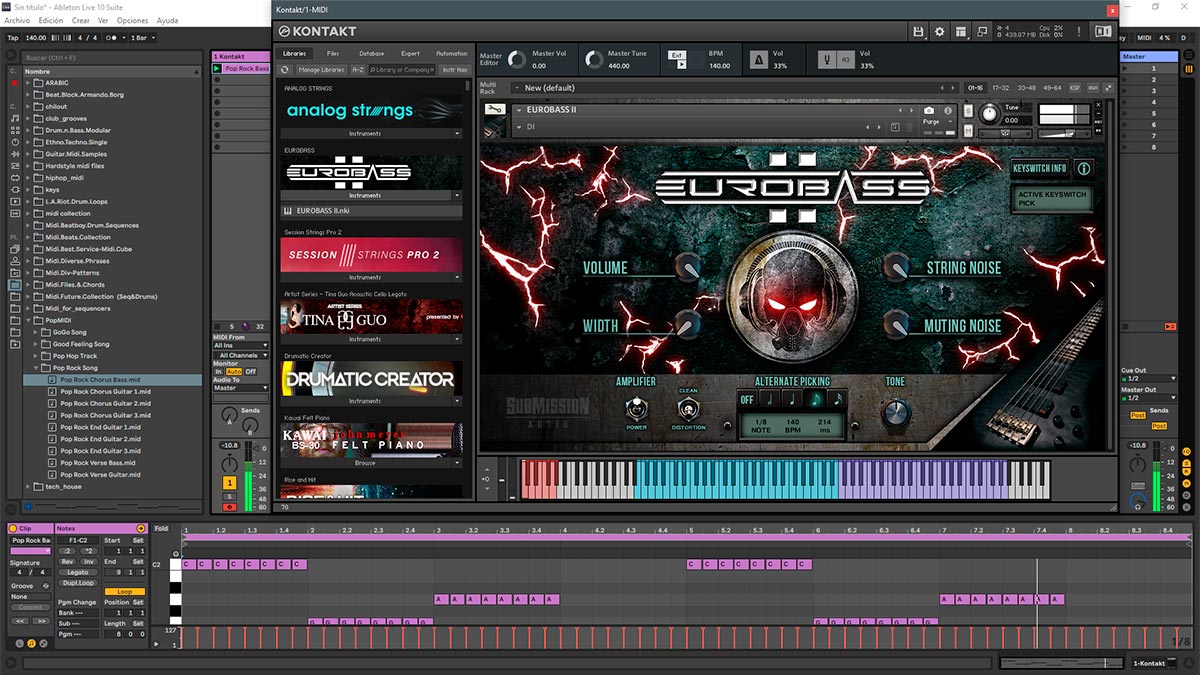Viewport: 1200px width, 675px height.
Task: Toggle track 1 activator button
Action: (x=229, y=483)
